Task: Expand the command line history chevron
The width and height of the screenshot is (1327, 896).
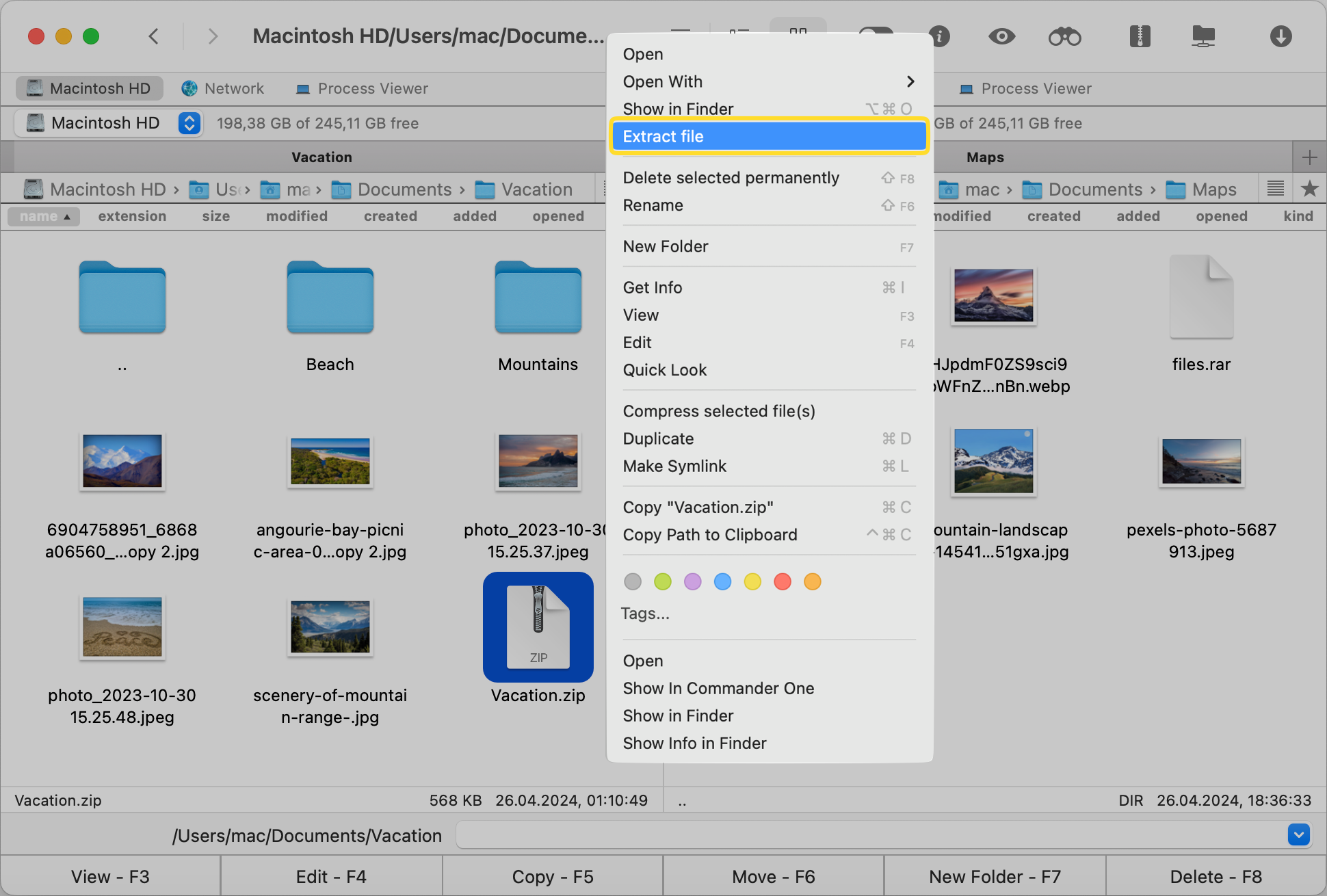Action: (1298, 835)
